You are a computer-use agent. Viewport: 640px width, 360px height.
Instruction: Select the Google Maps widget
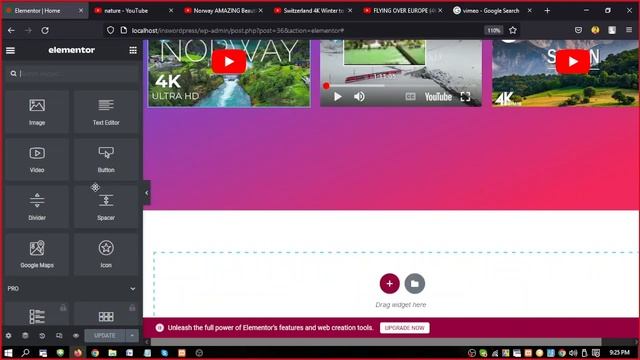pyautogui.click(x=37, y=254)
